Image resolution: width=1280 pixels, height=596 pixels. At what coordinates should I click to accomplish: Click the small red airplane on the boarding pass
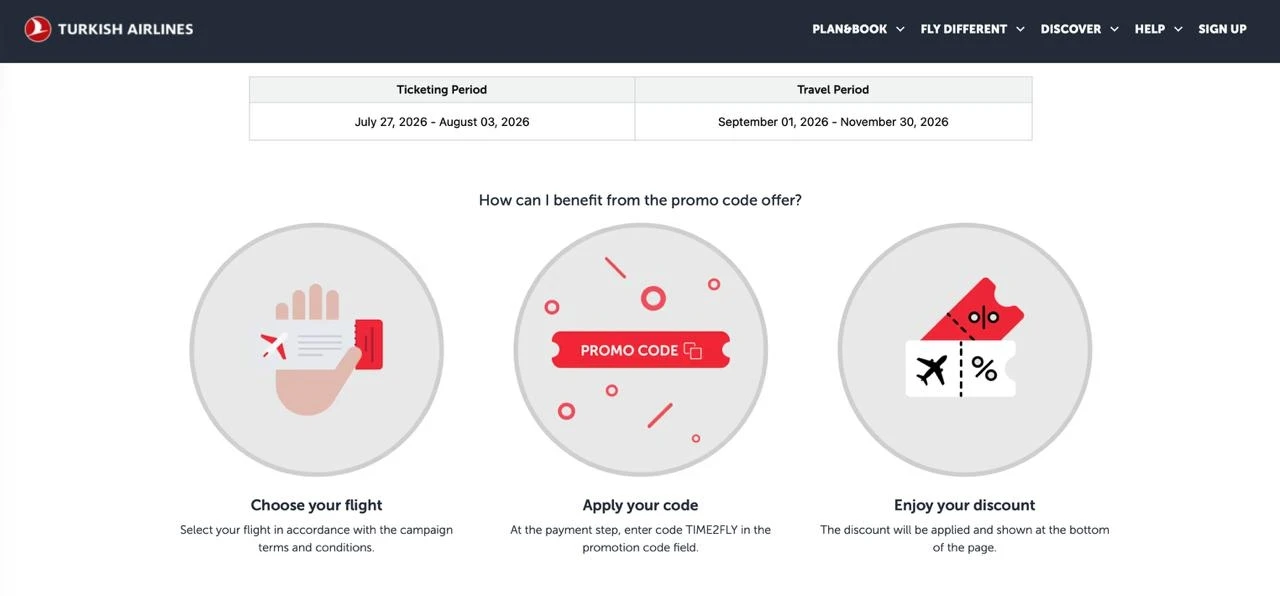273,346
